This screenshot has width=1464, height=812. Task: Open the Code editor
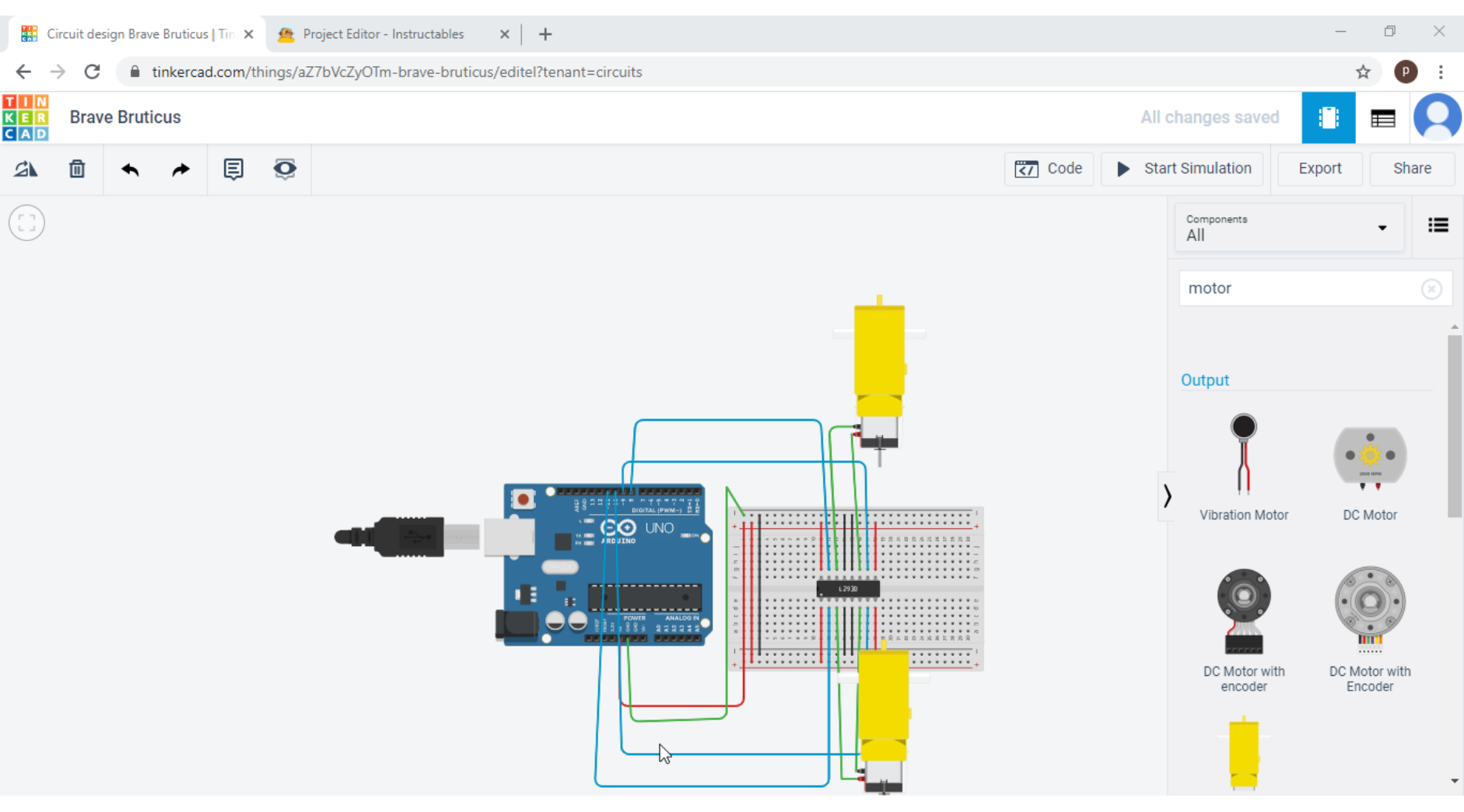pos(1049,169)
